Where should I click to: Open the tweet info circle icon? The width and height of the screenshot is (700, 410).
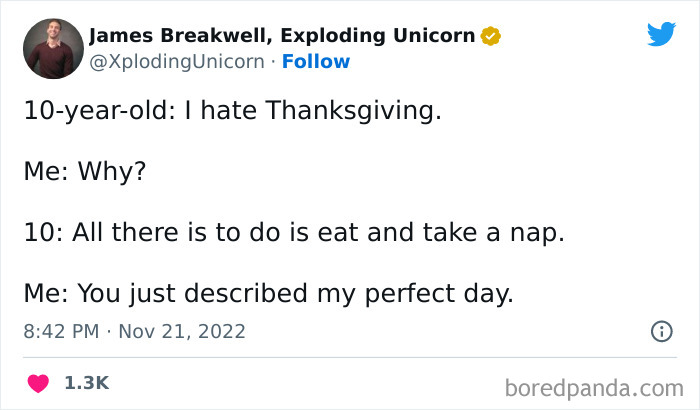(x=661, y=331)
